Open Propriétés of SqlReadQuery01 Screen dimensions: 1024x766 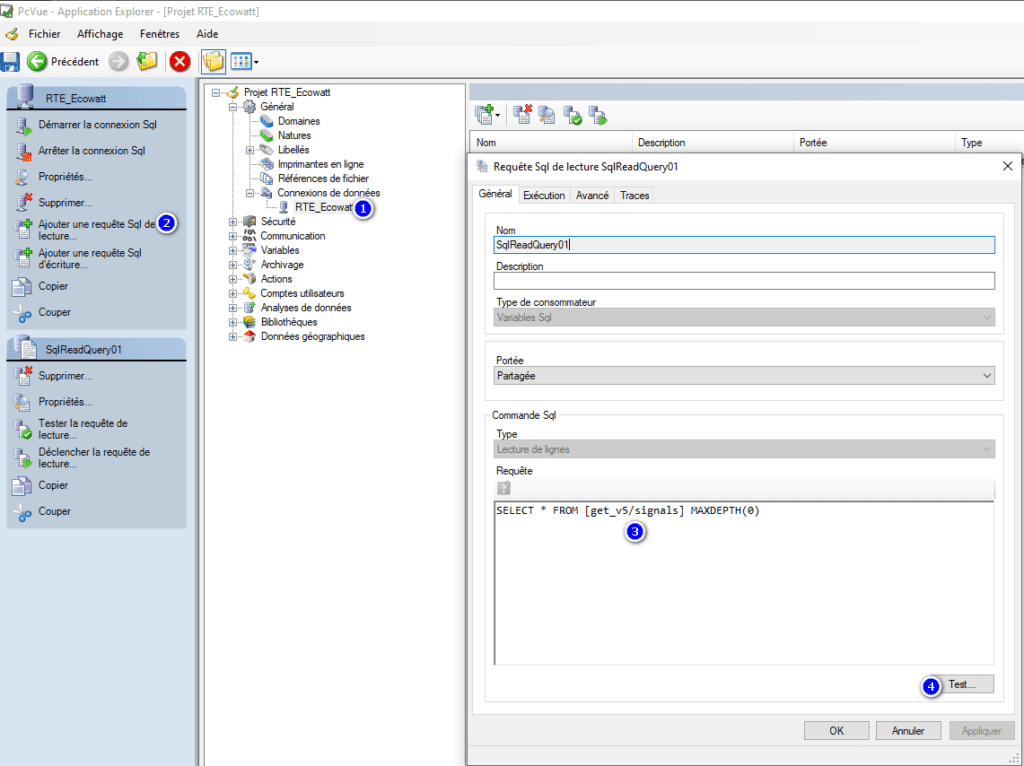coord(65,402)
